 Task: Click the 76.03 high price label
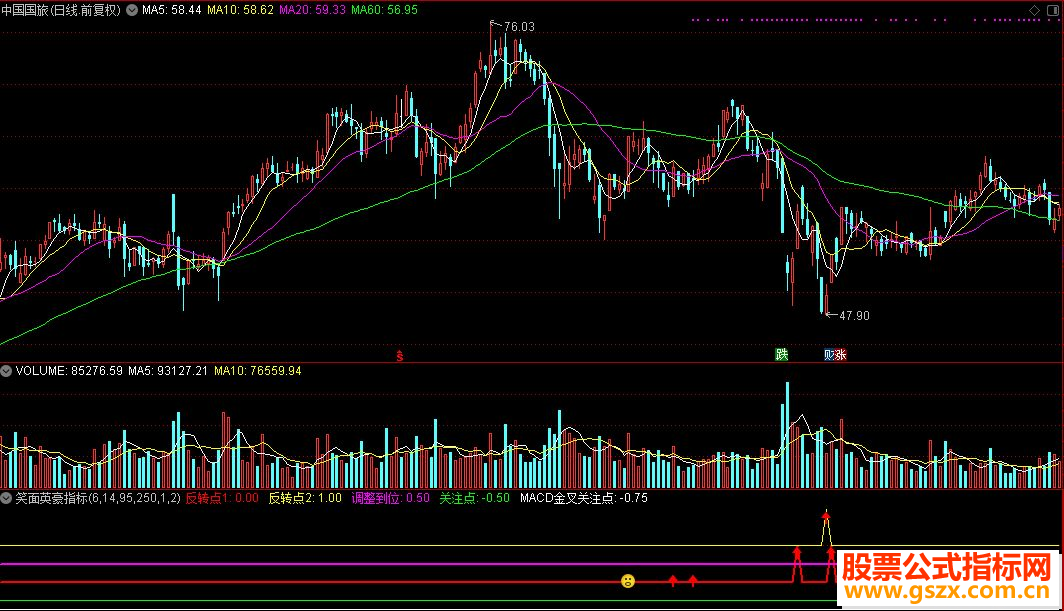519,27
